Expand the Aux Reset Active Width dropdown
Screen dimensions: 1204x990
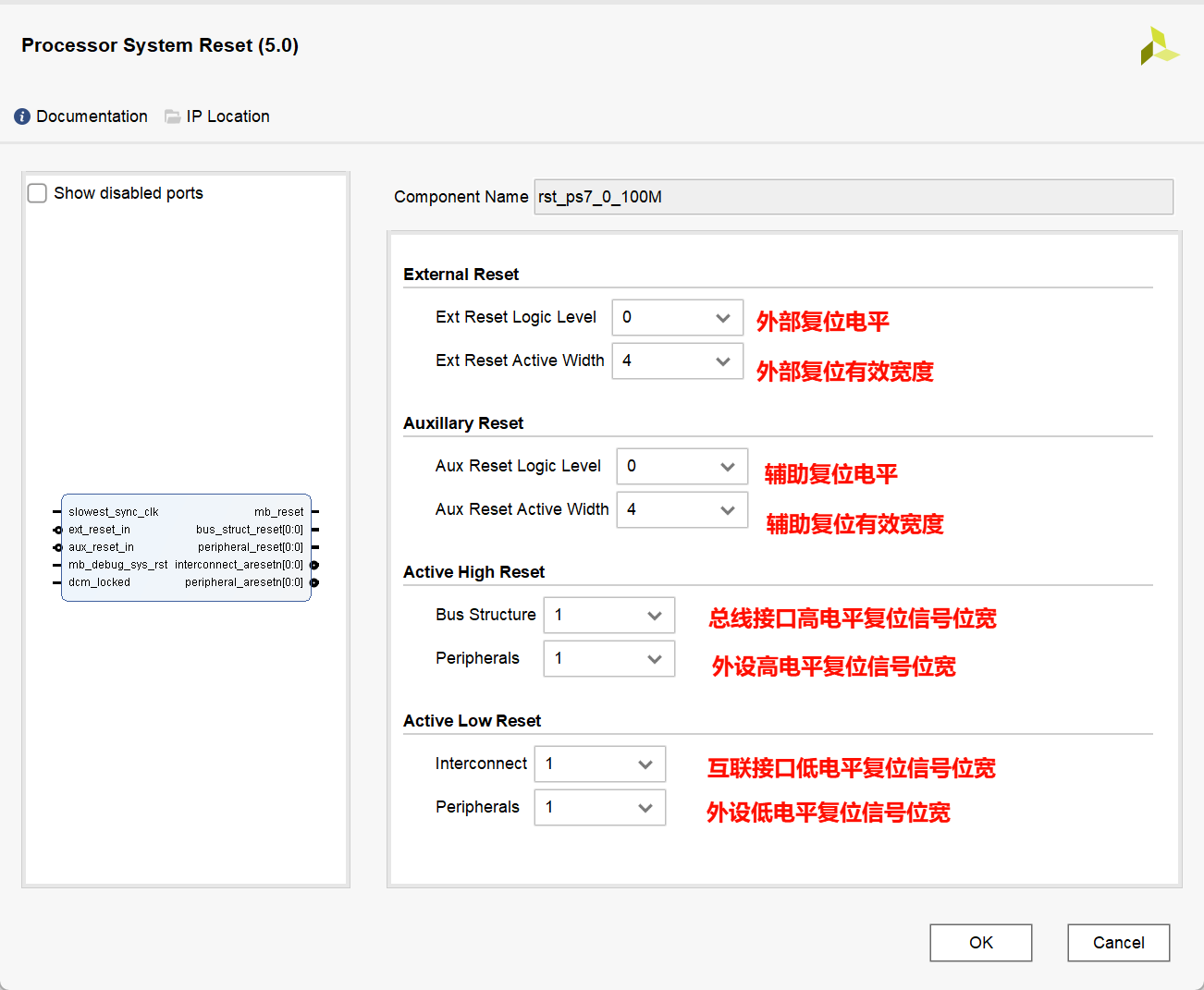(682, 509)
